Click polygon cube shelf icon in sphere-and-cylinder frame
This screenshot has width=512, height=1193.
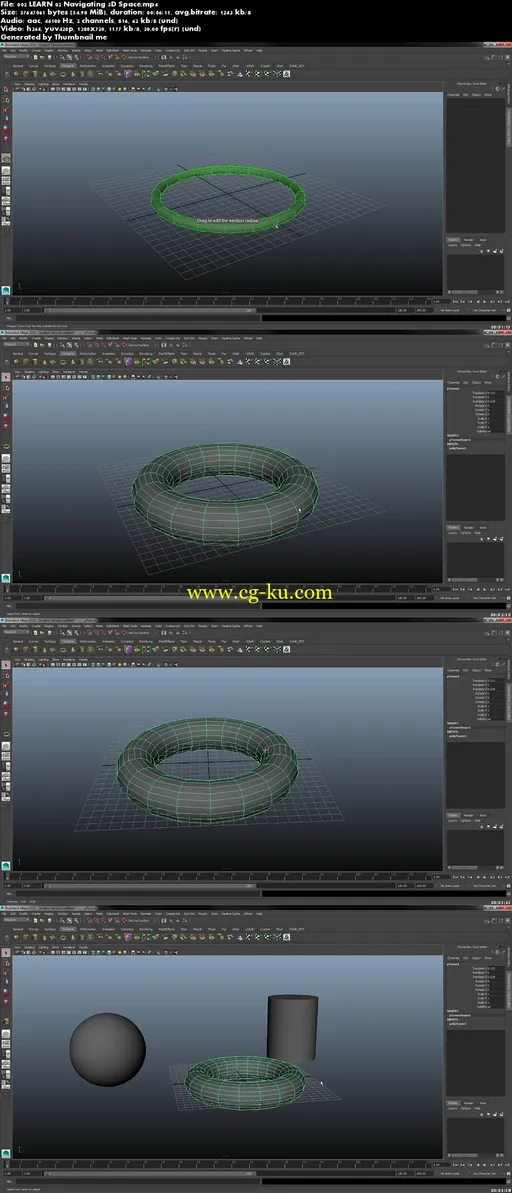[25, 937]
